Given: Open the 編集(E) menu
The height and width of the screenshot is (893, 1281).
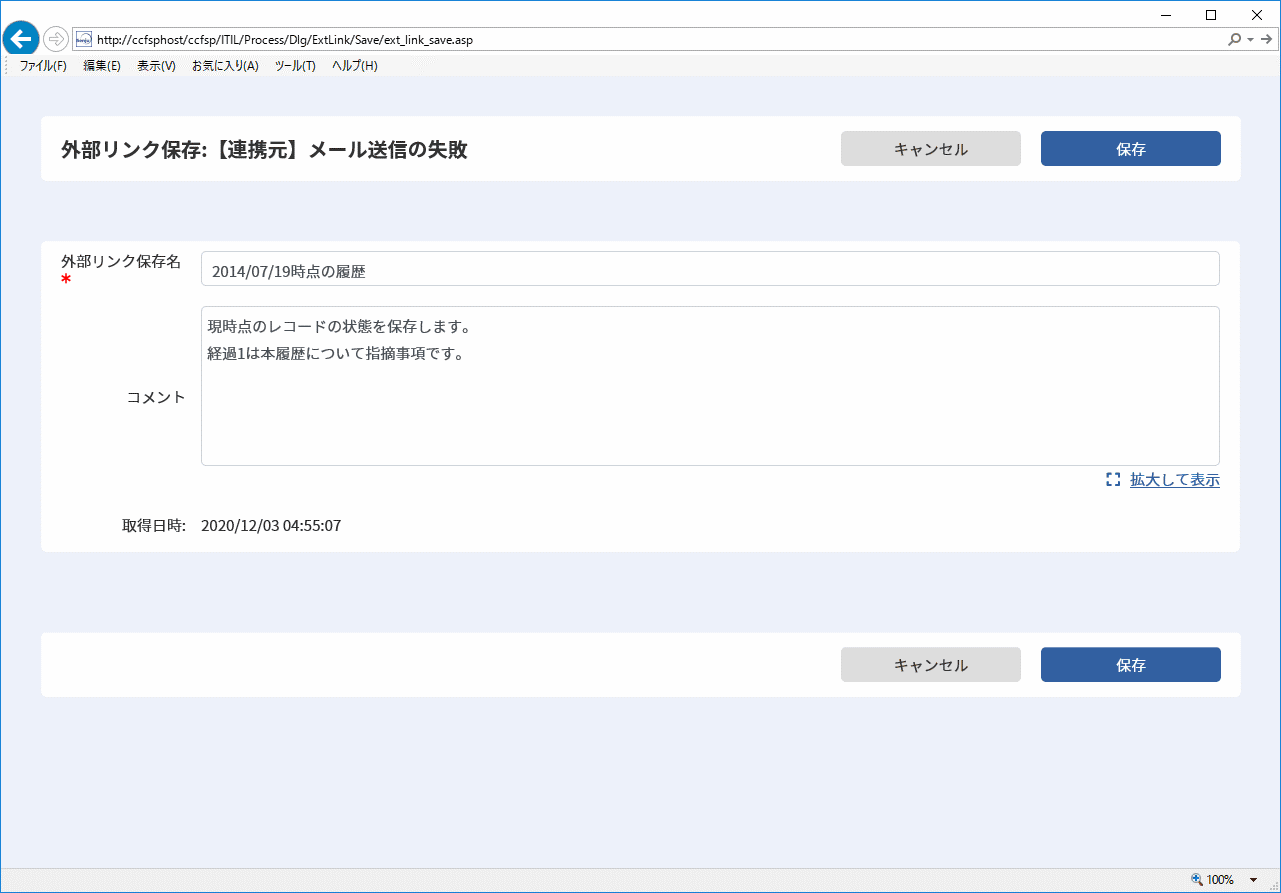Looking at the screenshot, I should coord(102,66).
